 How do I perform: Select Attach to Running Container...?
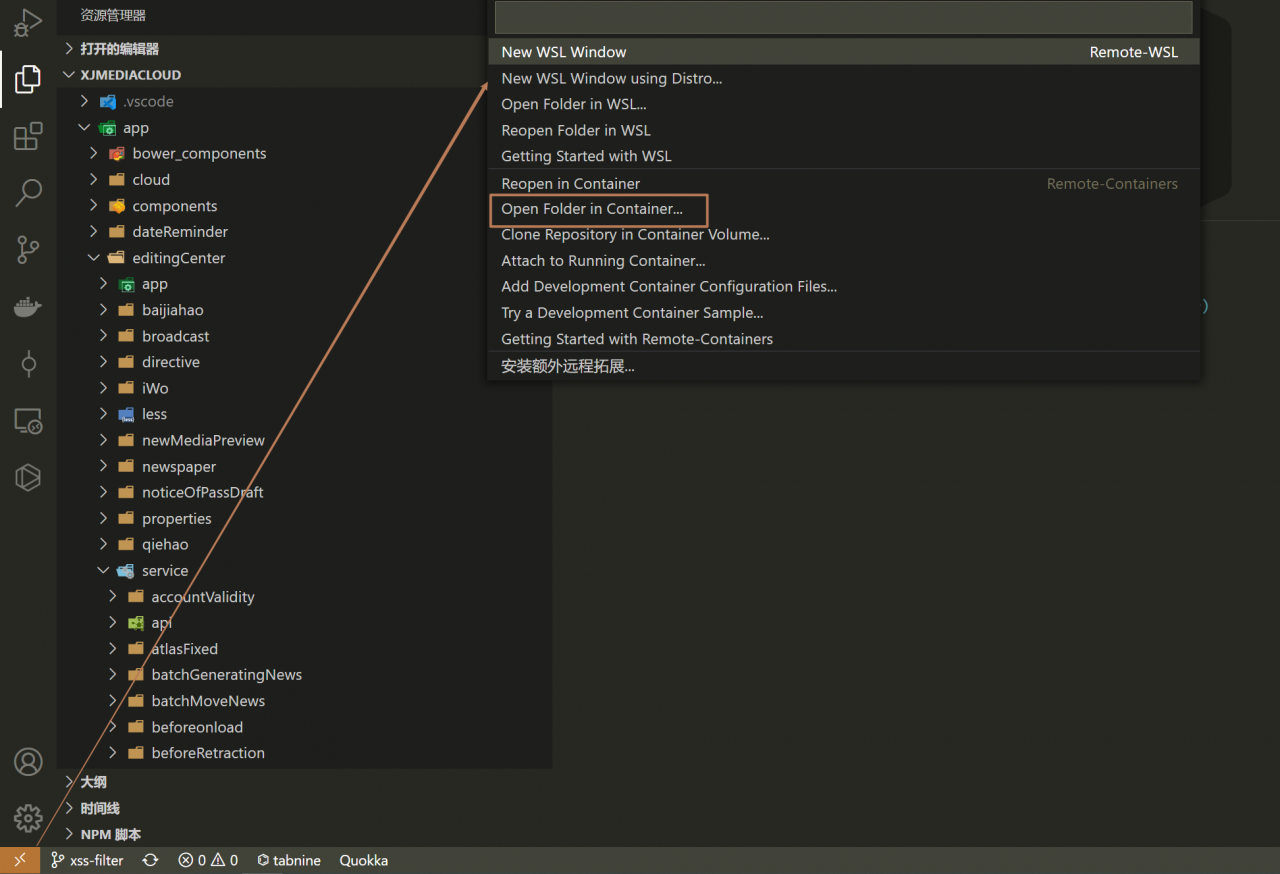(844, 261)
